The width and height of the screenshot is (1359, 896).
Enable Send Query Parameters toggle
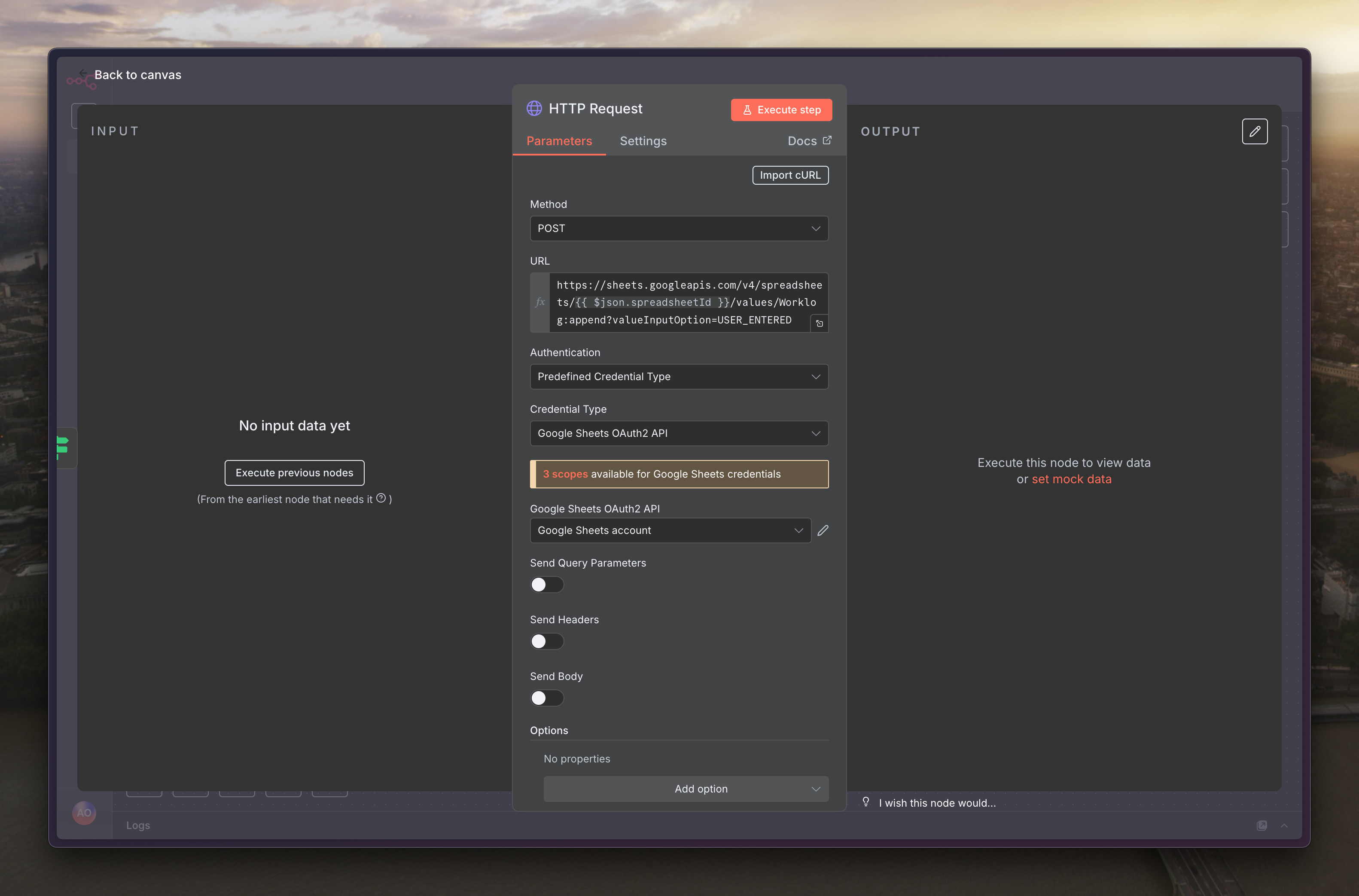click(x=547, y=585)
